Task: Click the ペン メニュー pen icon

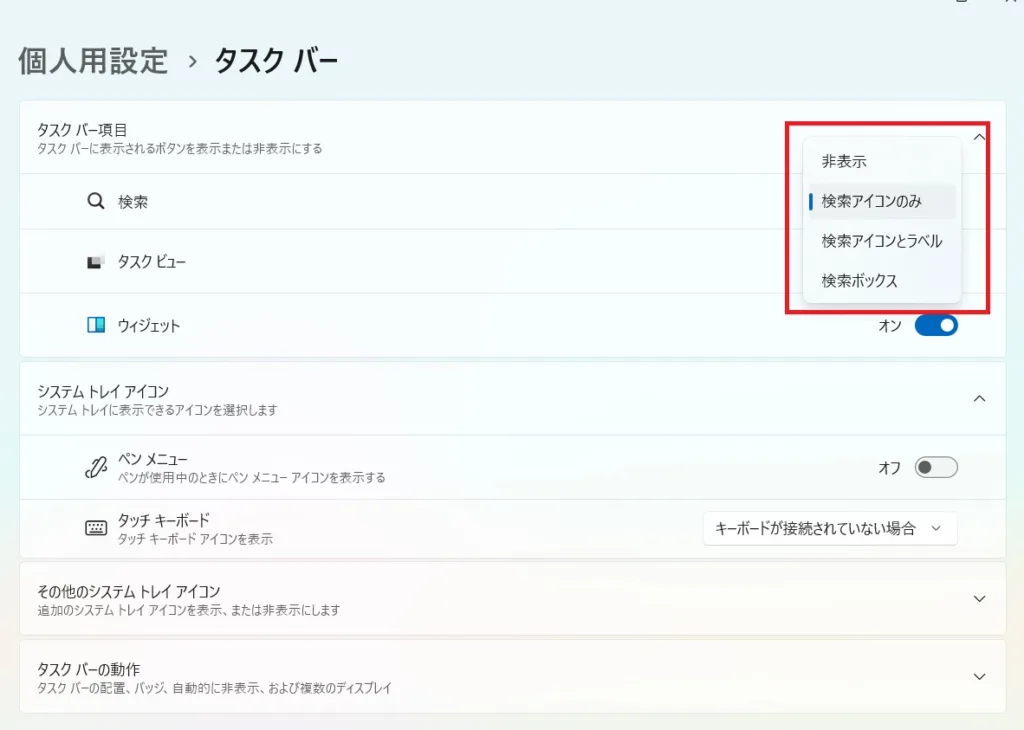Action: [x=96, y=467]
